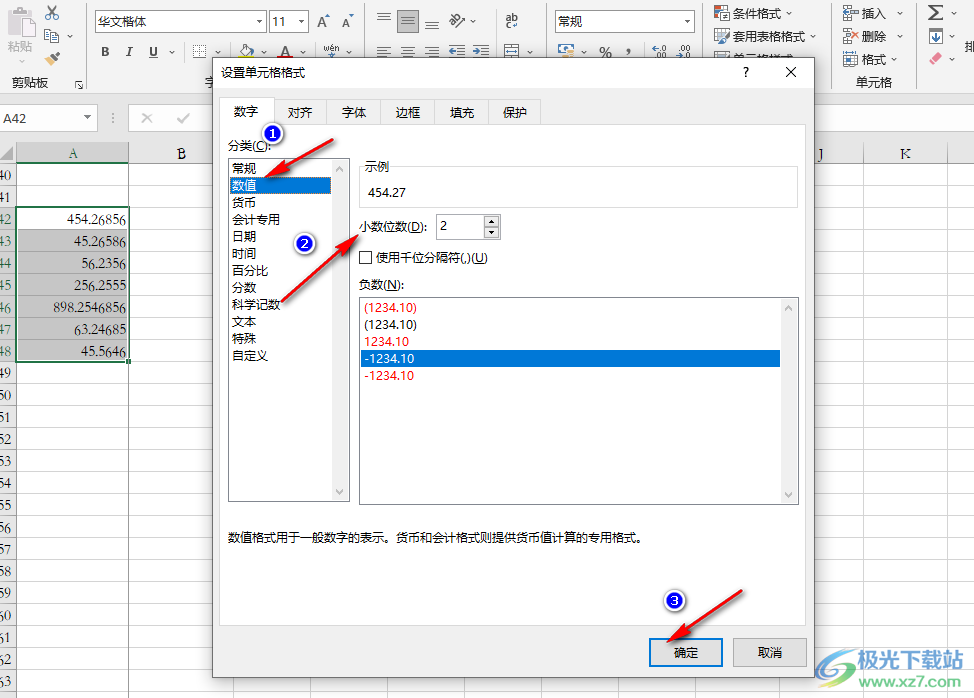
Task: Switch to the 对齐 alignment tab
Action: pos(299,112)
